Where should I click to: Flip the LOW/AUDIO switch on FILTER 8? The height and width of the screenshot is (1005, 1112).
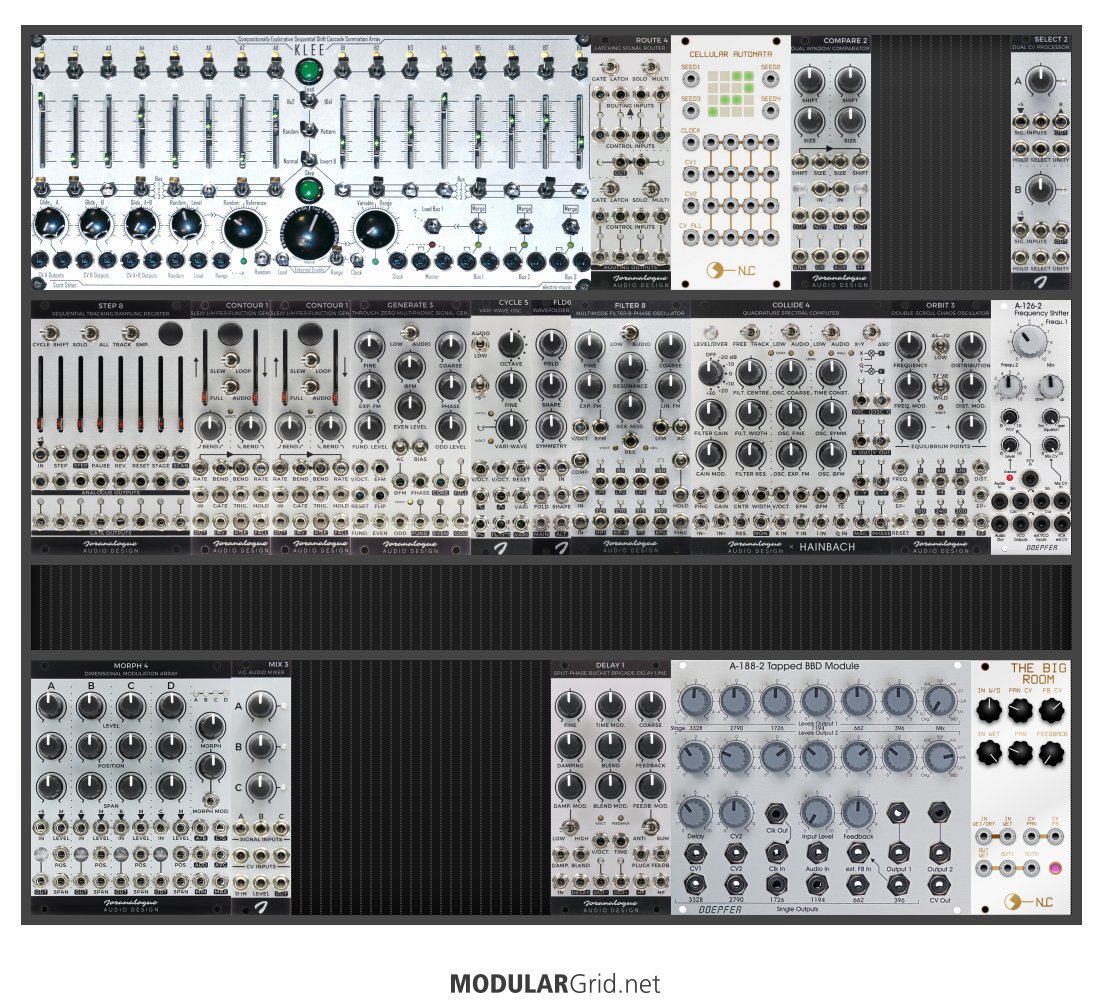629,333
